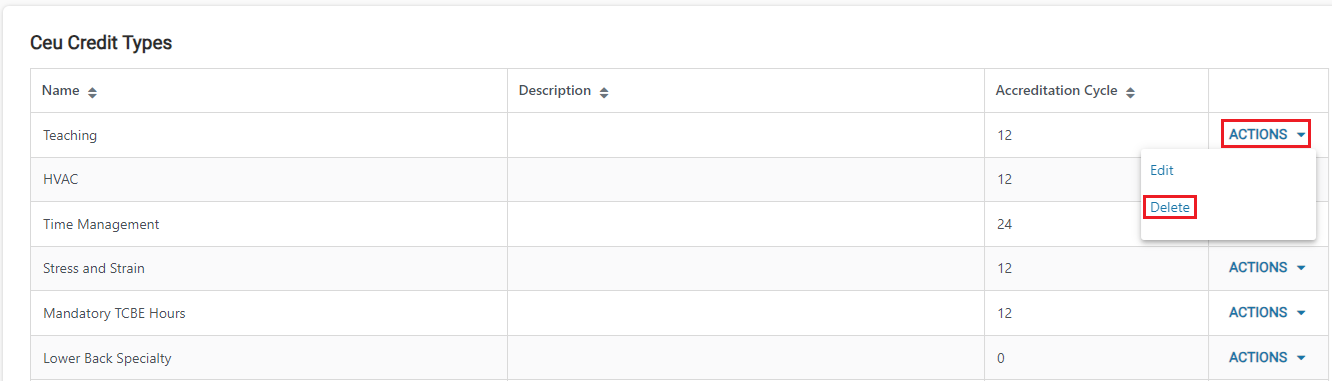Select the HVAC row name cell
Image resolution: width=1332 pixels, height=381 pixels.
[x=269, y=179]
